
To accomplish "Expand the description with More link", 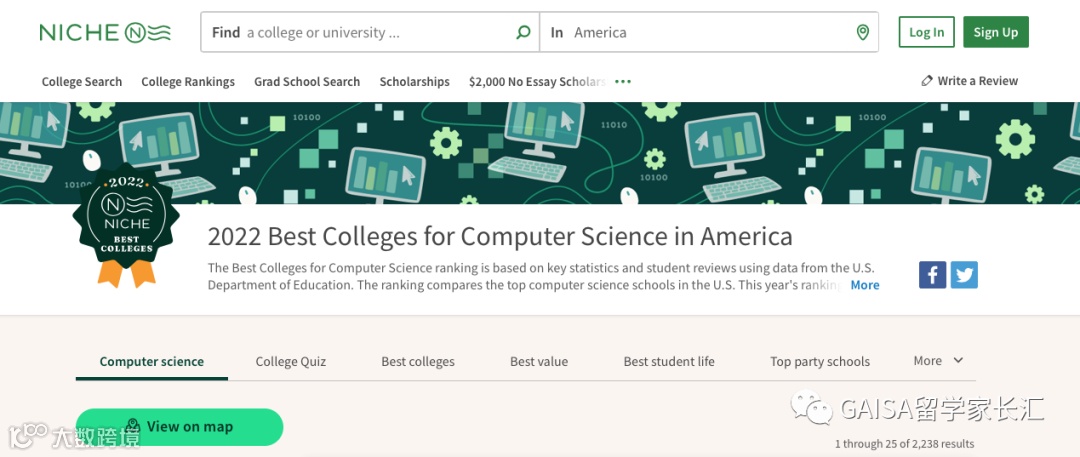I will tap(865, 285).
